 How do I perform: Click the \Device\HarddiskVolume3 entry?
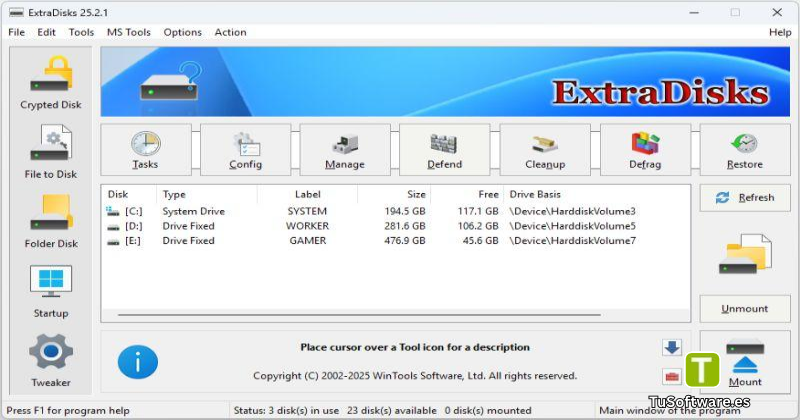(572, 211)
